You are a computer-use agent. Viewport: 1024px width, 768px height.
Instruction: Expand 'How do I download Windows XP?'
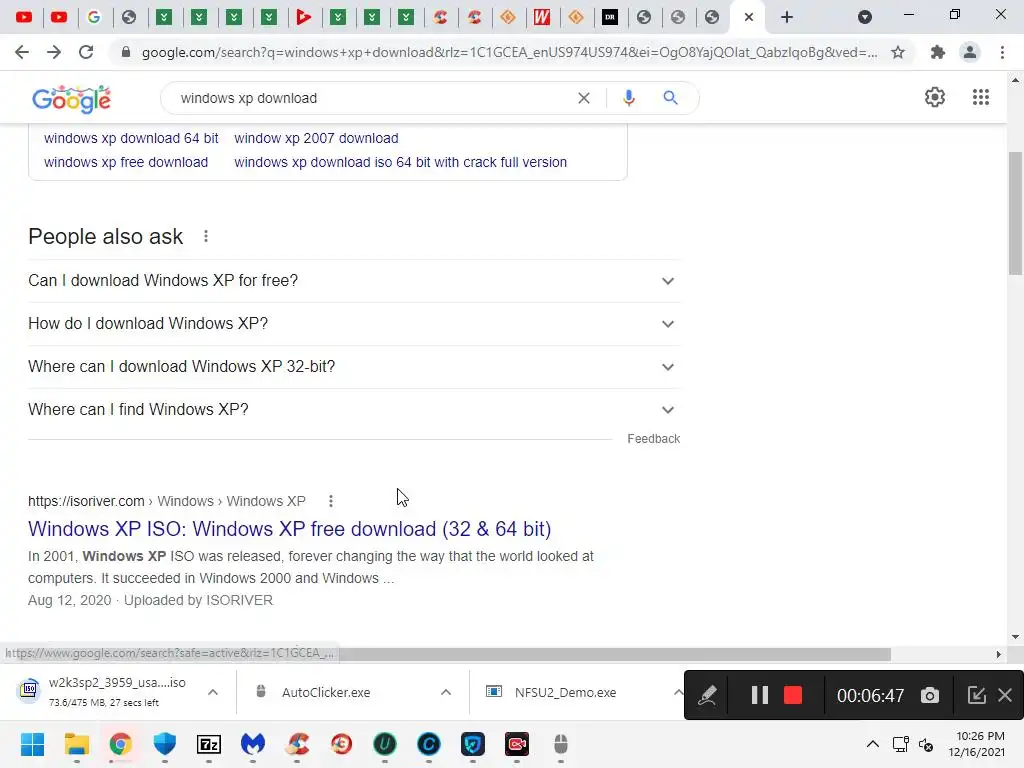click(354, 324)
